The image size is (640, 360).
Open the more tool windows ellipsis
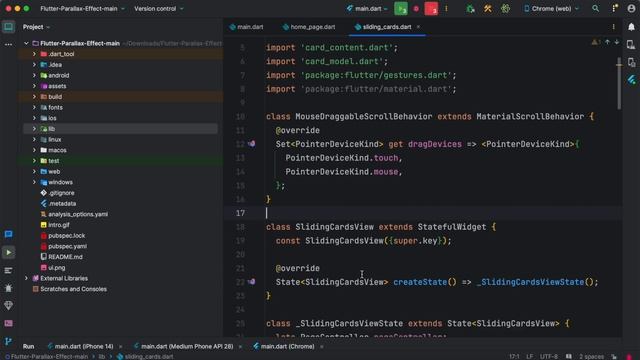8,44
